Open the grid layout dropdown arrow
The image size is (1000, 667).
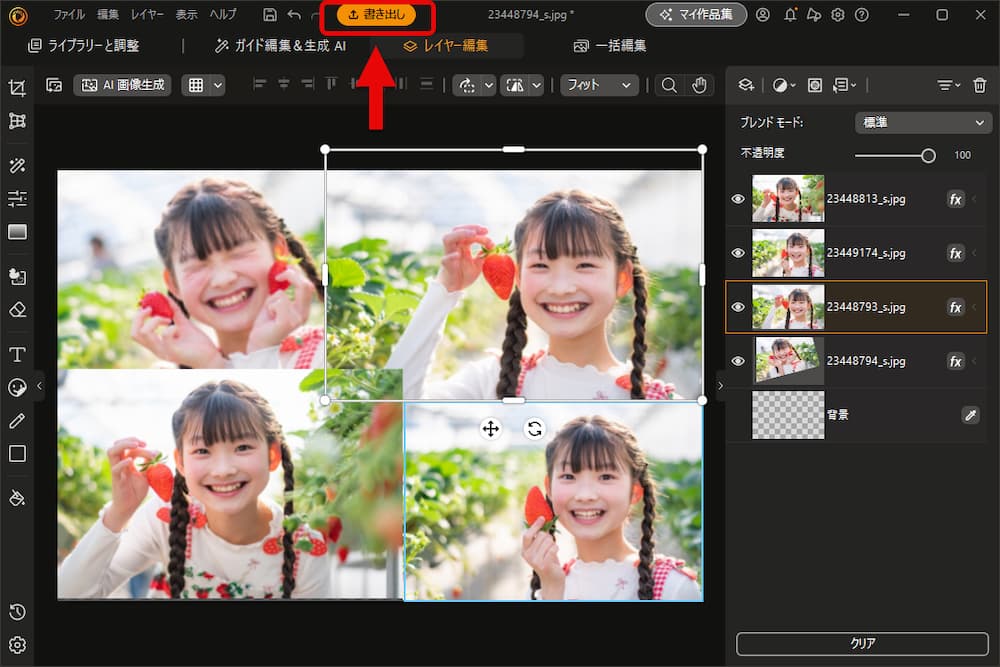point(218,85)
